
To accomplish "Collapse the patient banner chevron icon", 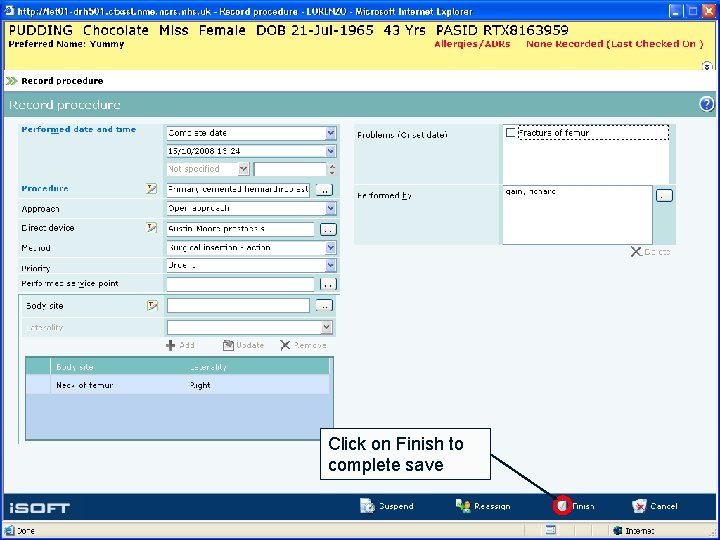I will tap(707, 66).
